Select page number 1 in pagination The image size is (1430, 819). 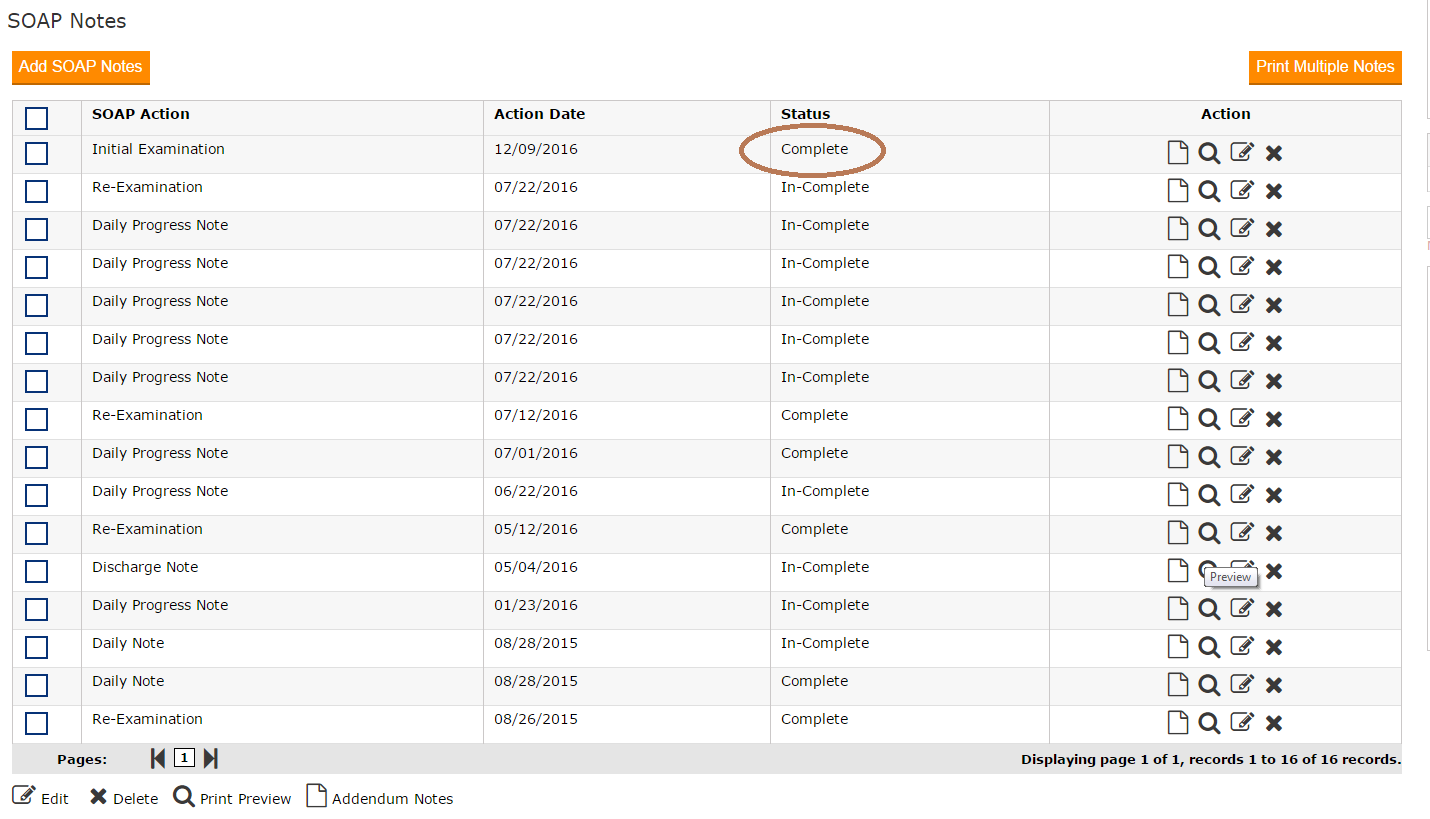point(184,758)
